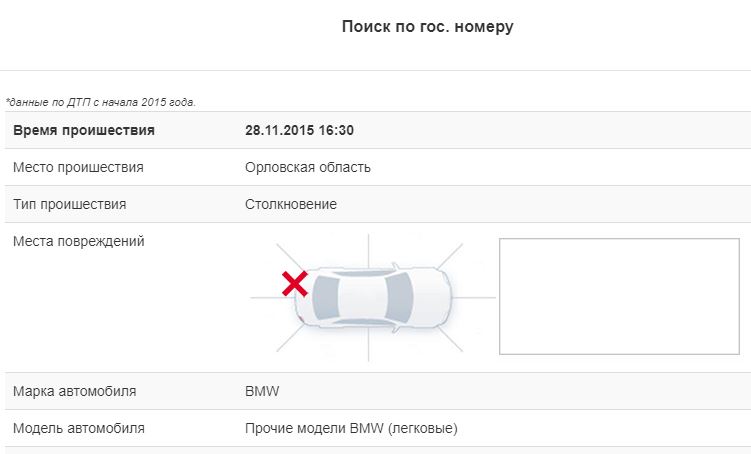The image size is (751, 454).
Task: Click the "Орловская область" value
Action: pos(308,167)
